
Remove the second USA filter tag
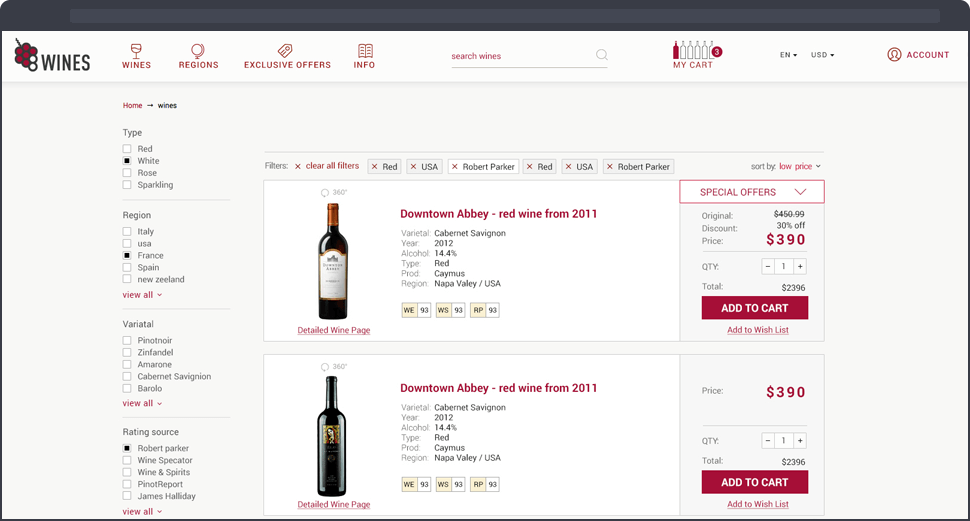click(x=569, y=166)
